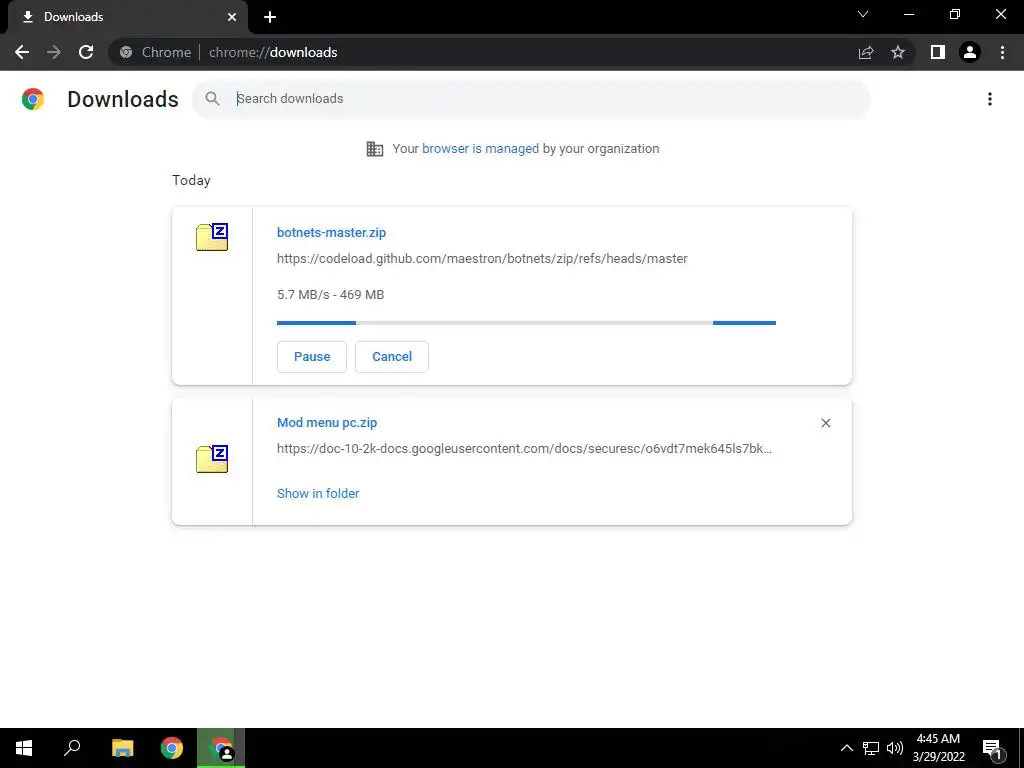Click the search magnifier icon
The image size is (1024, 768).
(212, 99)
